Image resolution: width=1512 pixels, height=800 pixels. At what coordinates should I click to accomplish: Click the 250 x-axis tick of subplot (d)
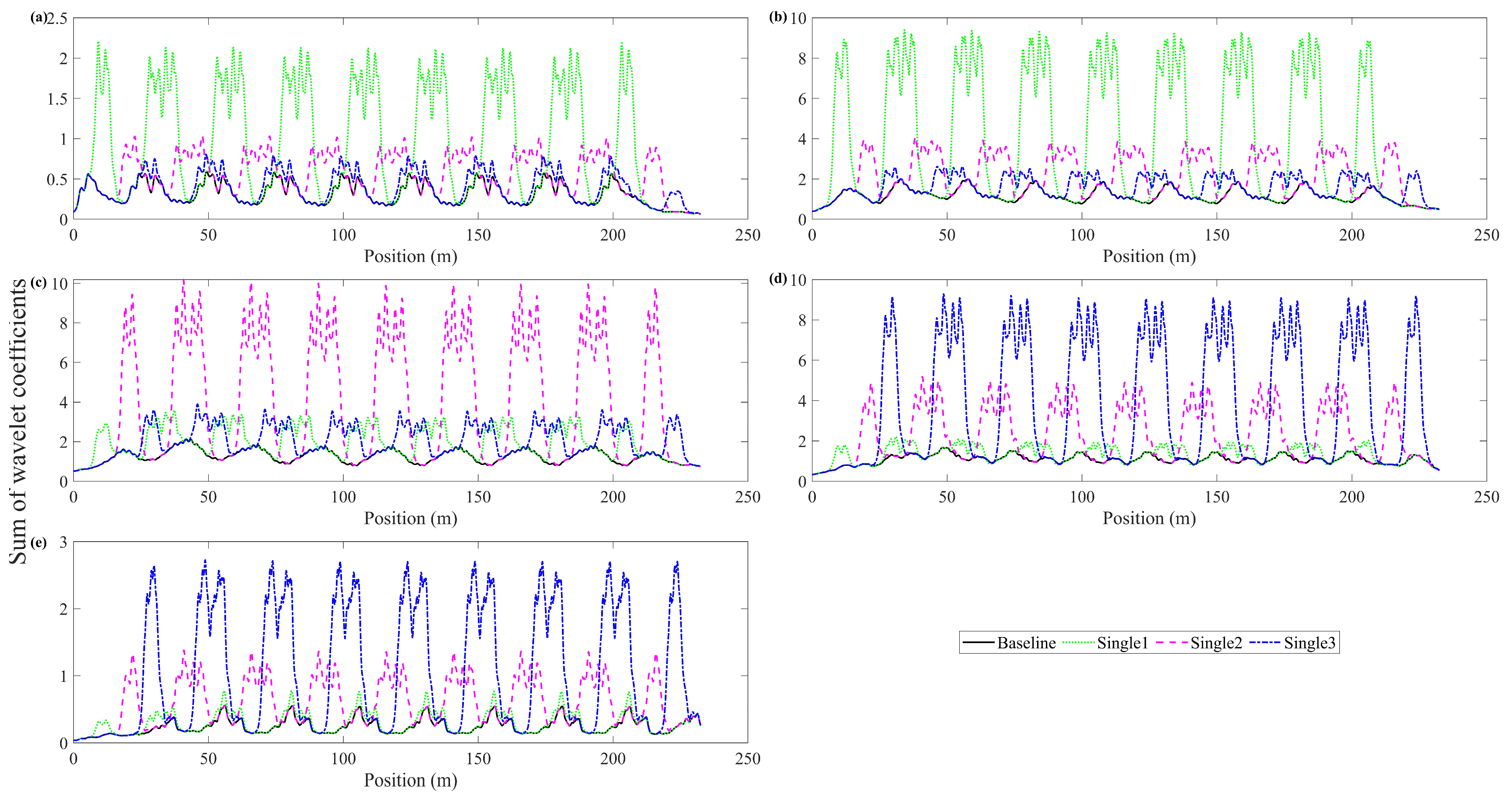tap(1486, 497)
